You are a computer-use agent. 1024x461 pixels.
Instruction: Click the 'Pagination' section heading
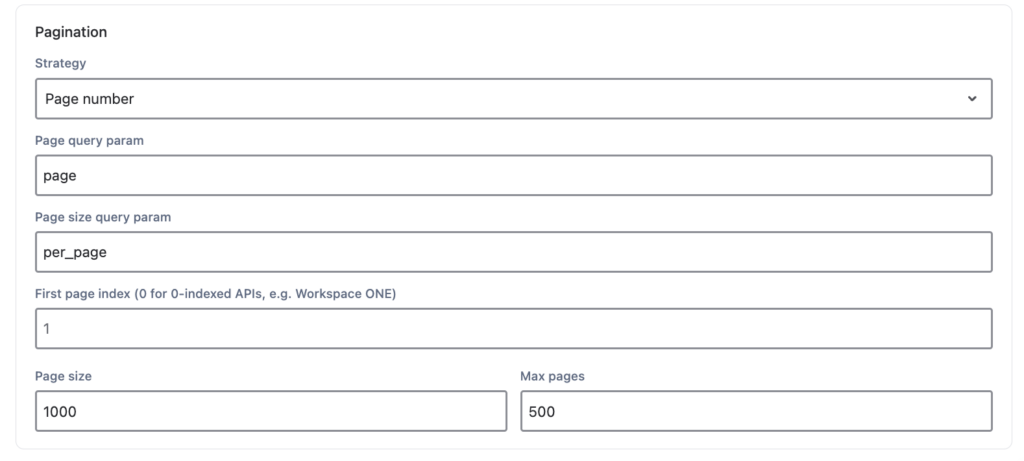(x=71, y=32)
